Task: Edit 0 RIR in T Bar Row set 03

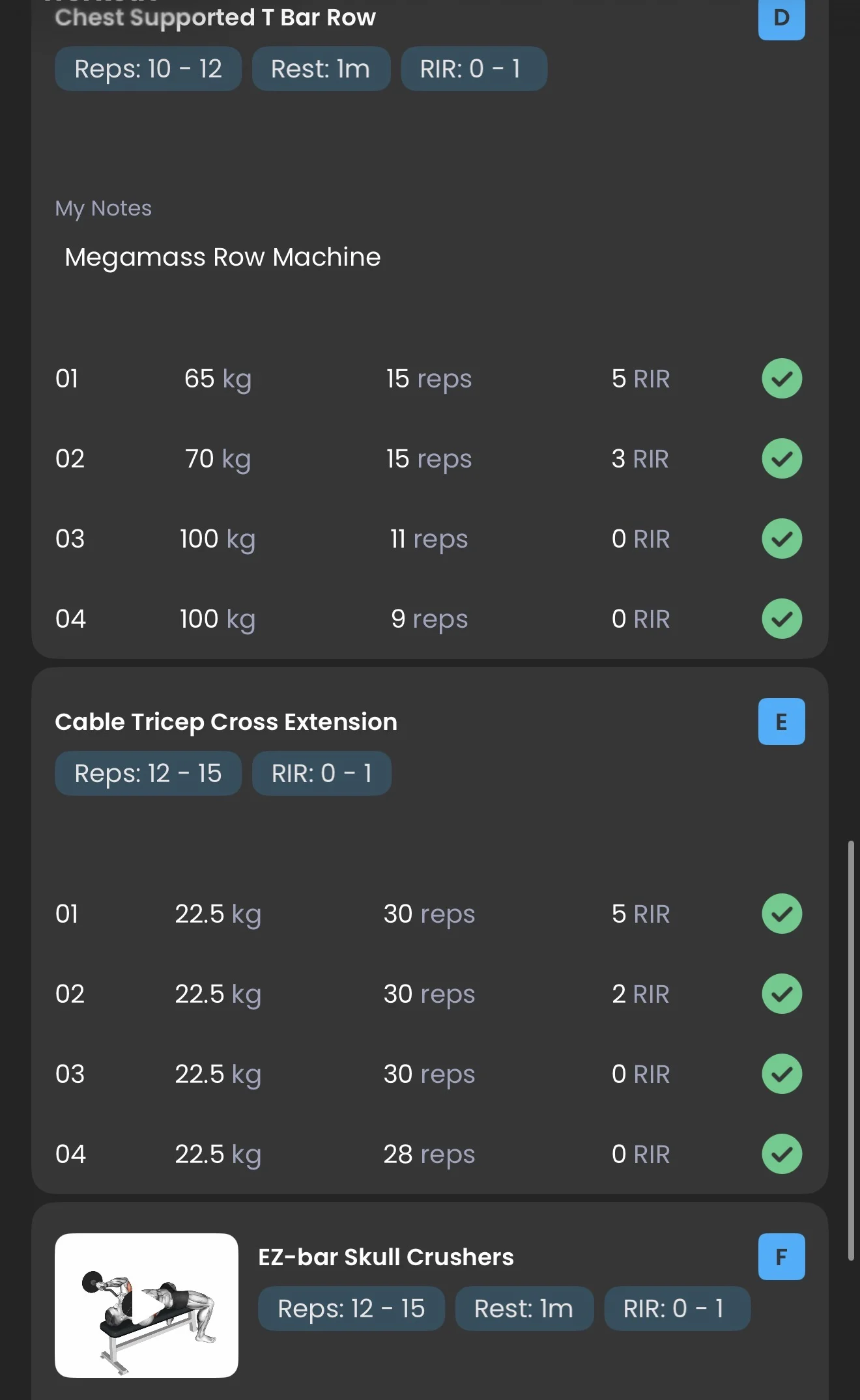Action: [x=640, y=539]
